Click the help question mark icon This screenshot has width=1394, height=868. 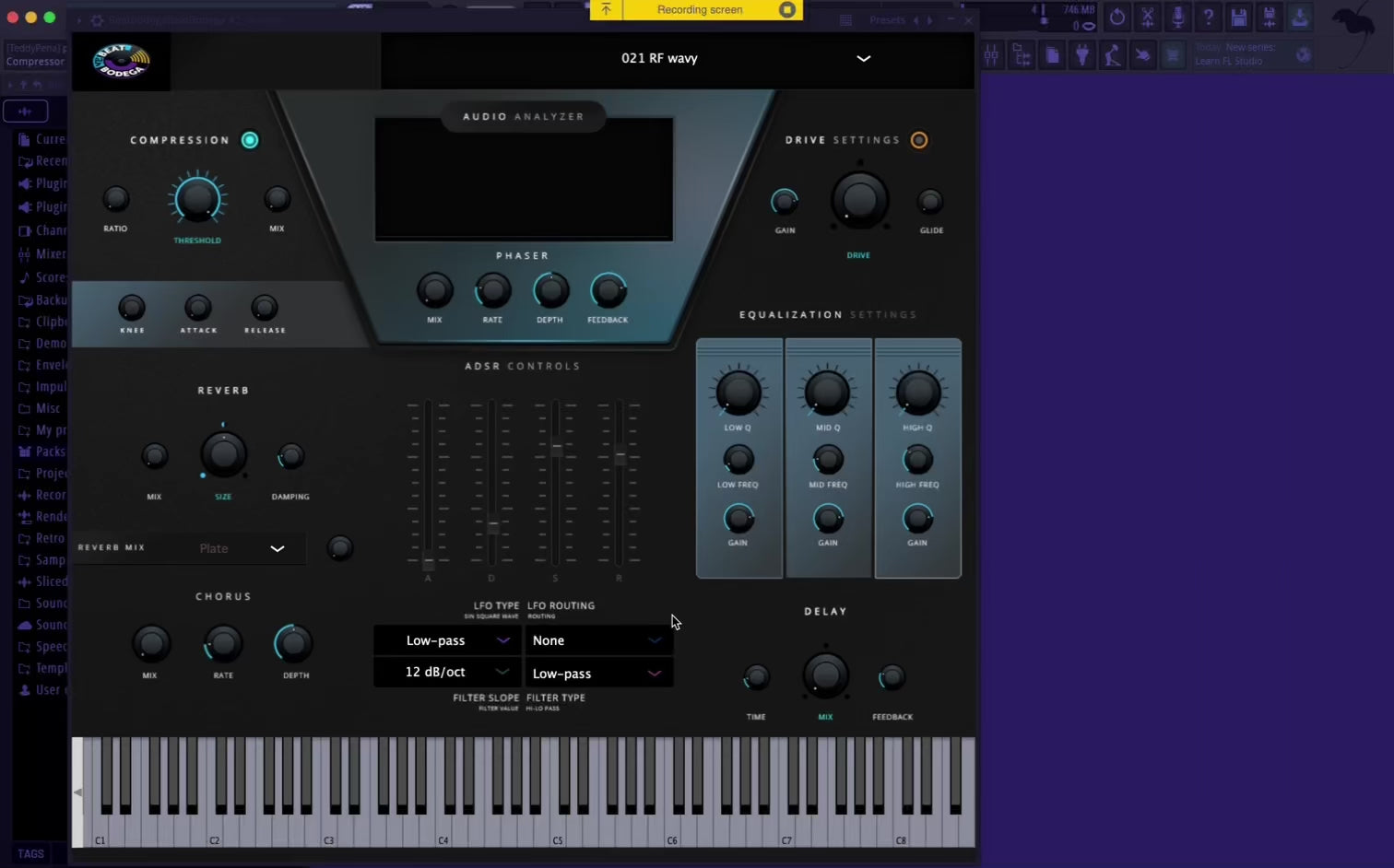1208,17
